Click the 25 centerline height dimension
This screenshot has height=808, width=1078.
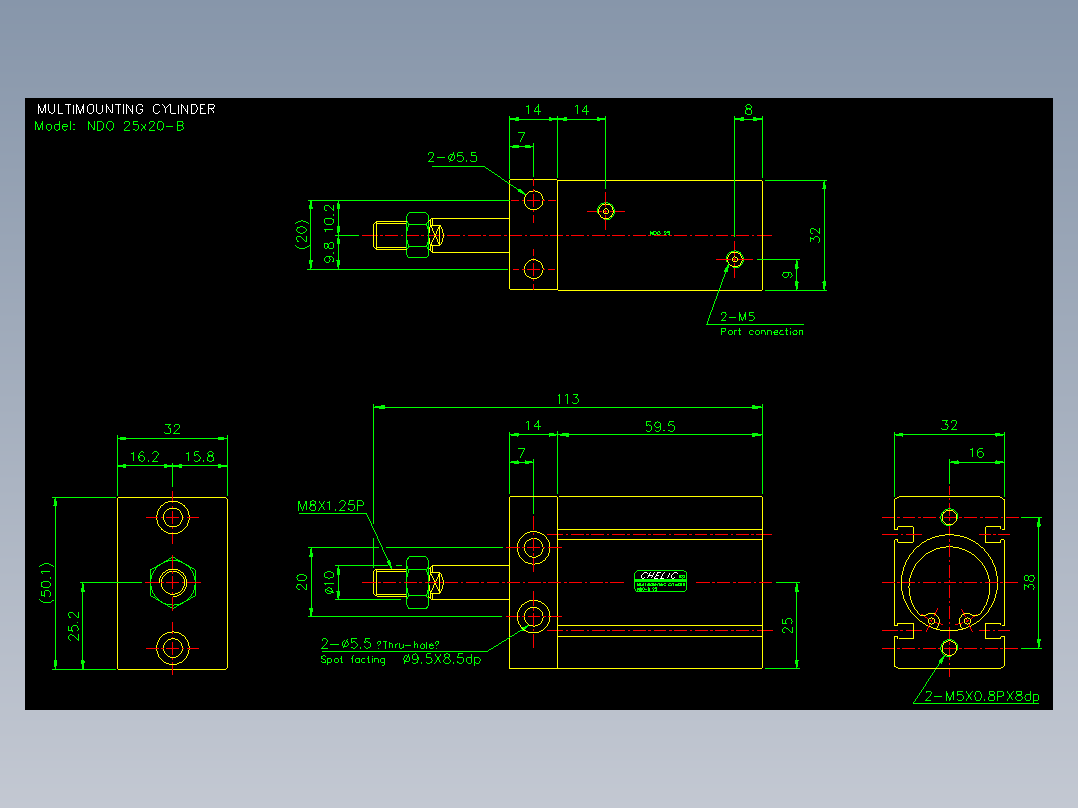point(788,625)
